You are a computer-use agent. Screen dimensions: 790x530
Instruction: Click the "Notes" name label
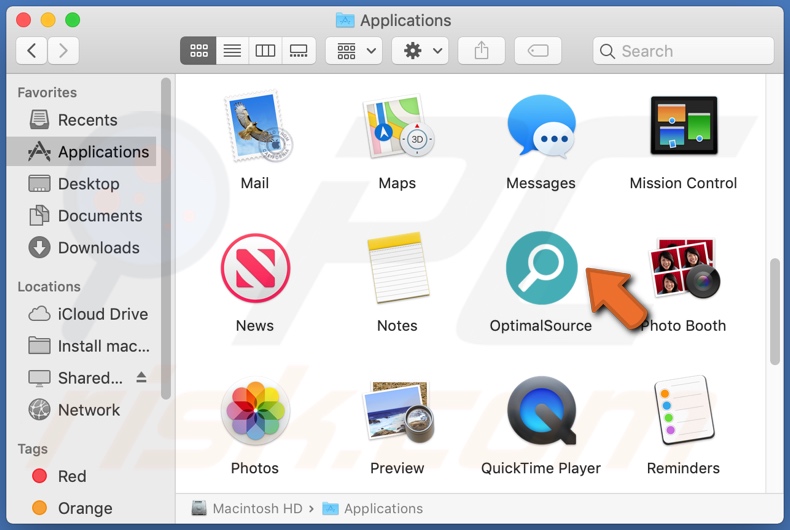tap(397, 326)
